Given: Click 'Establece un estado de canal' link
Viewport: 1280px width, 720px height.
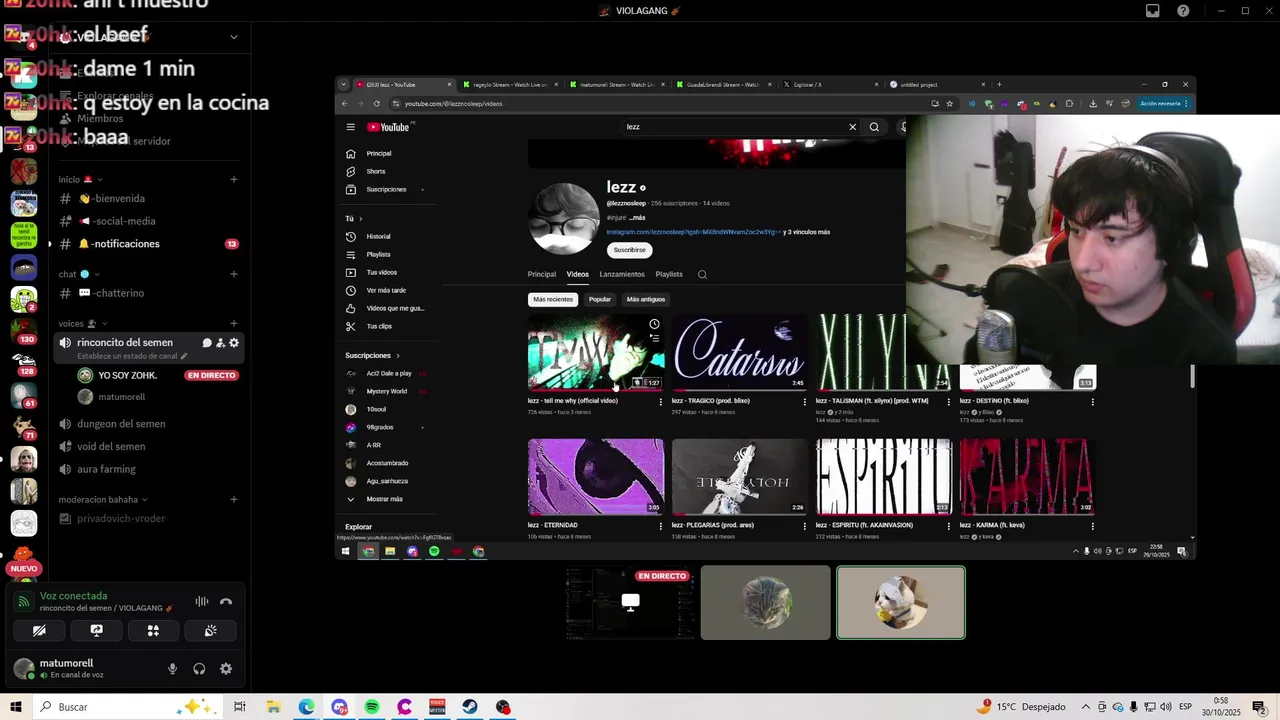Looking at the screenshot, I should coord(132,356).
